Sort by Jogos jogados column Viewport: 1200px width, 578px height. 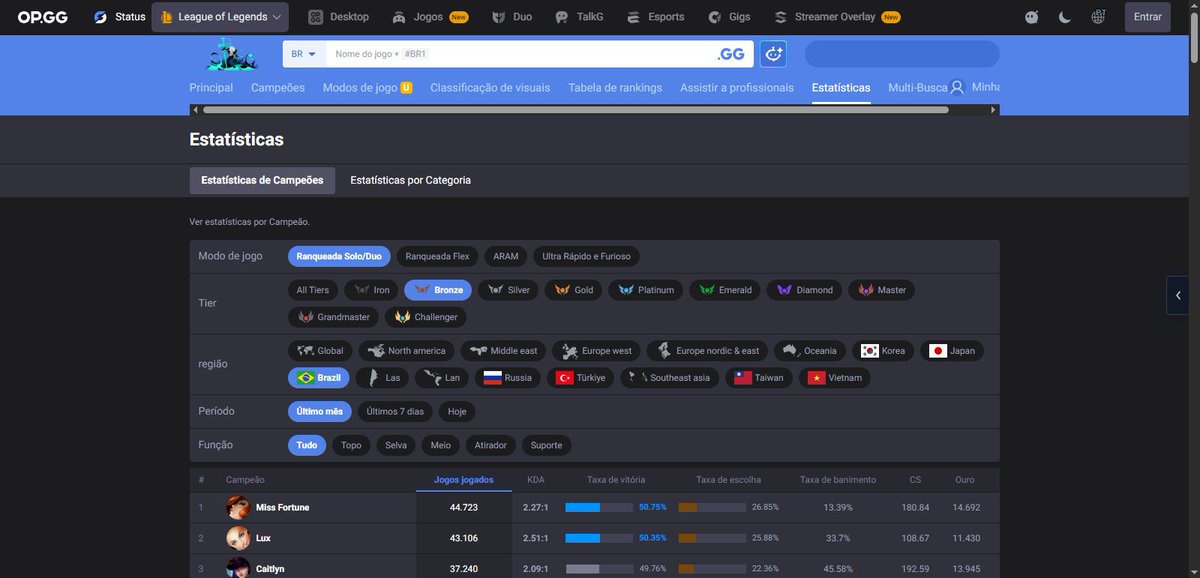(463, 480)
